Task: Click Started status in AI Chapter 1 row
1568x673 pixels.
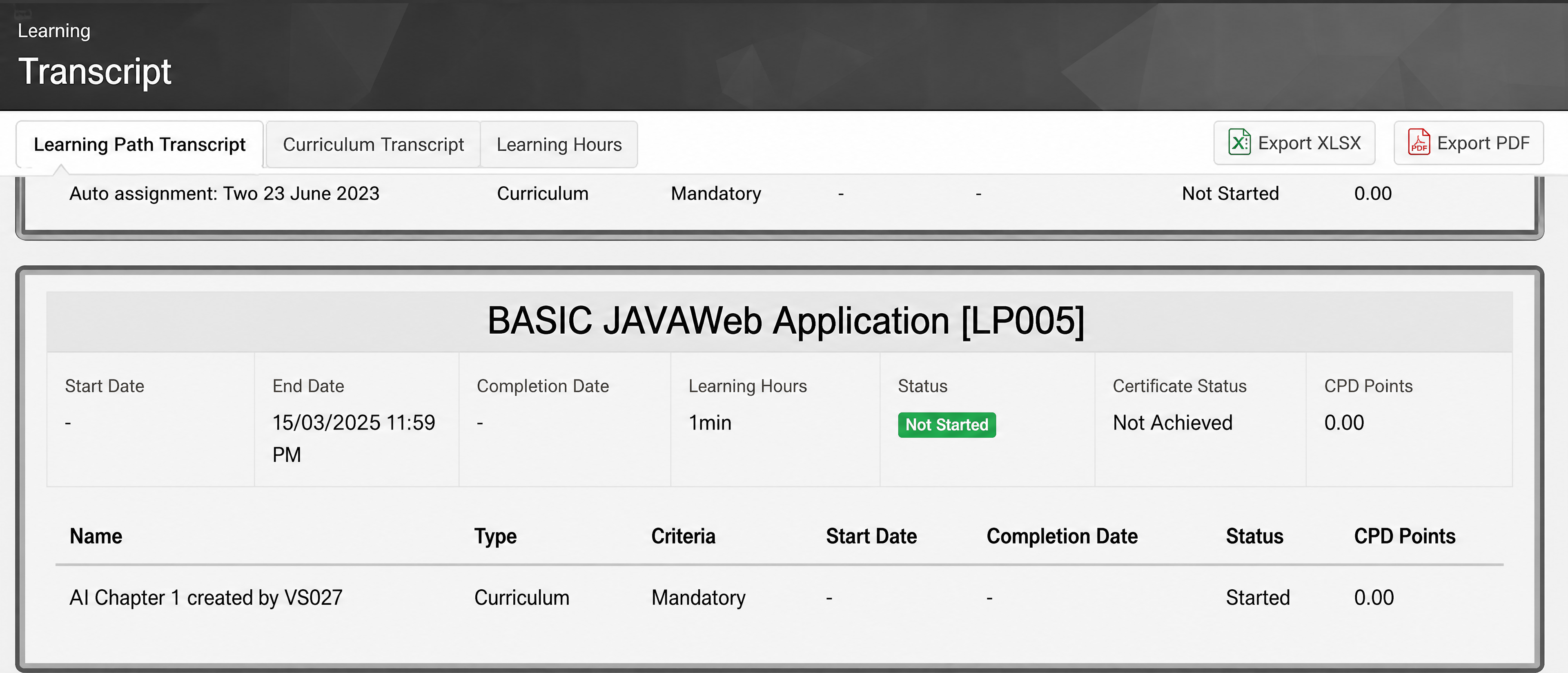Action: [x=1258, y=597]
